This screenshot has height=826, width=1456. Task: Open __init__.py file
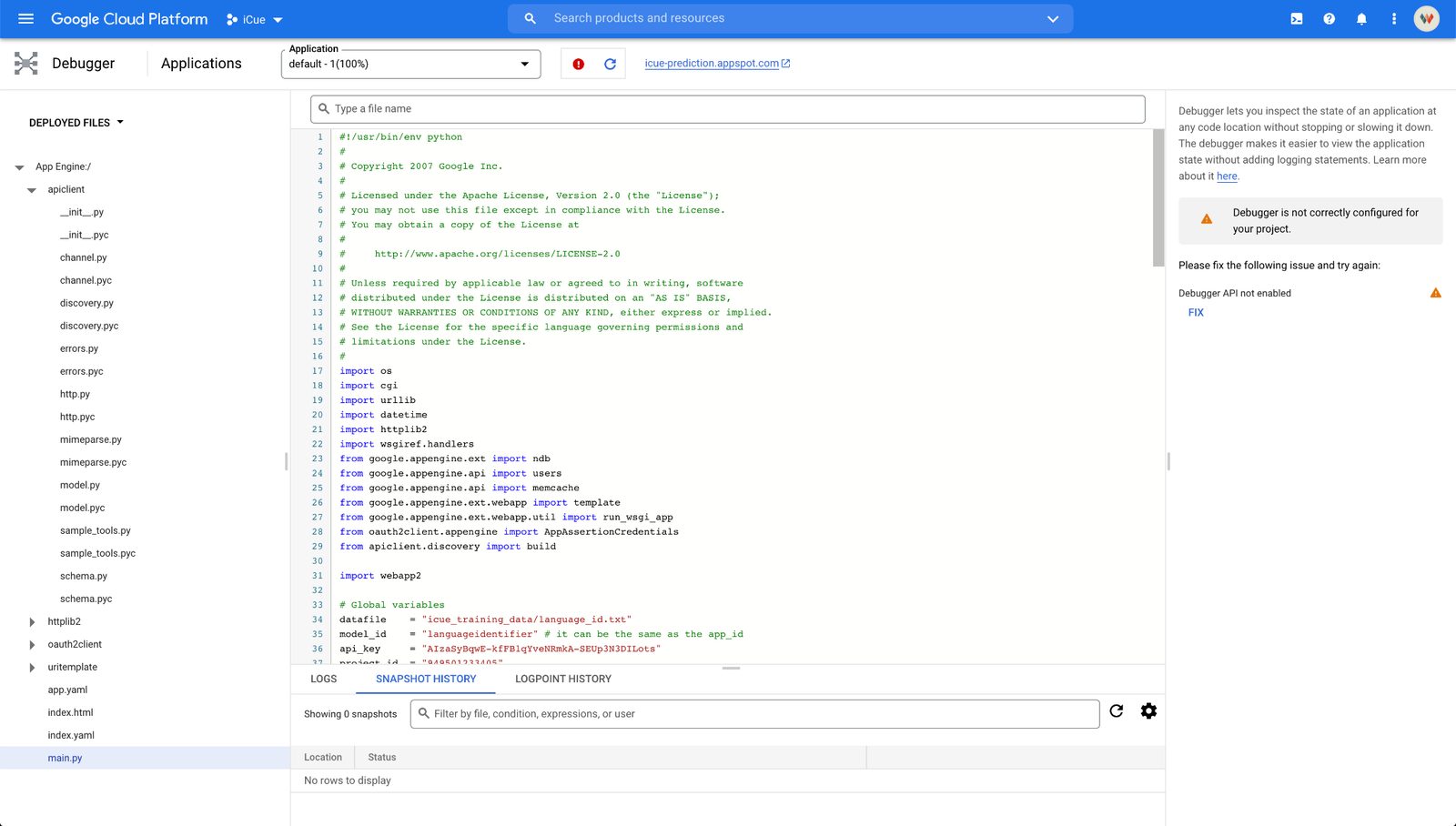point(82,212)
